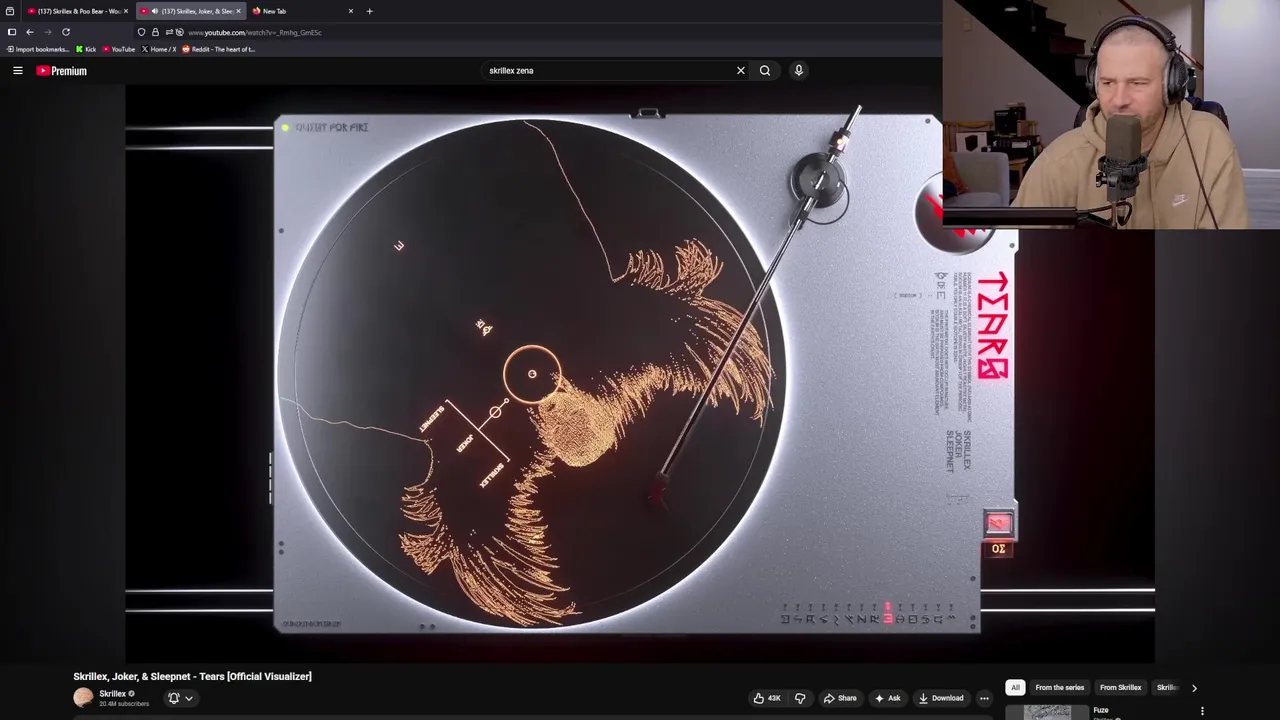Click the Share button

[x=840, y=698]
